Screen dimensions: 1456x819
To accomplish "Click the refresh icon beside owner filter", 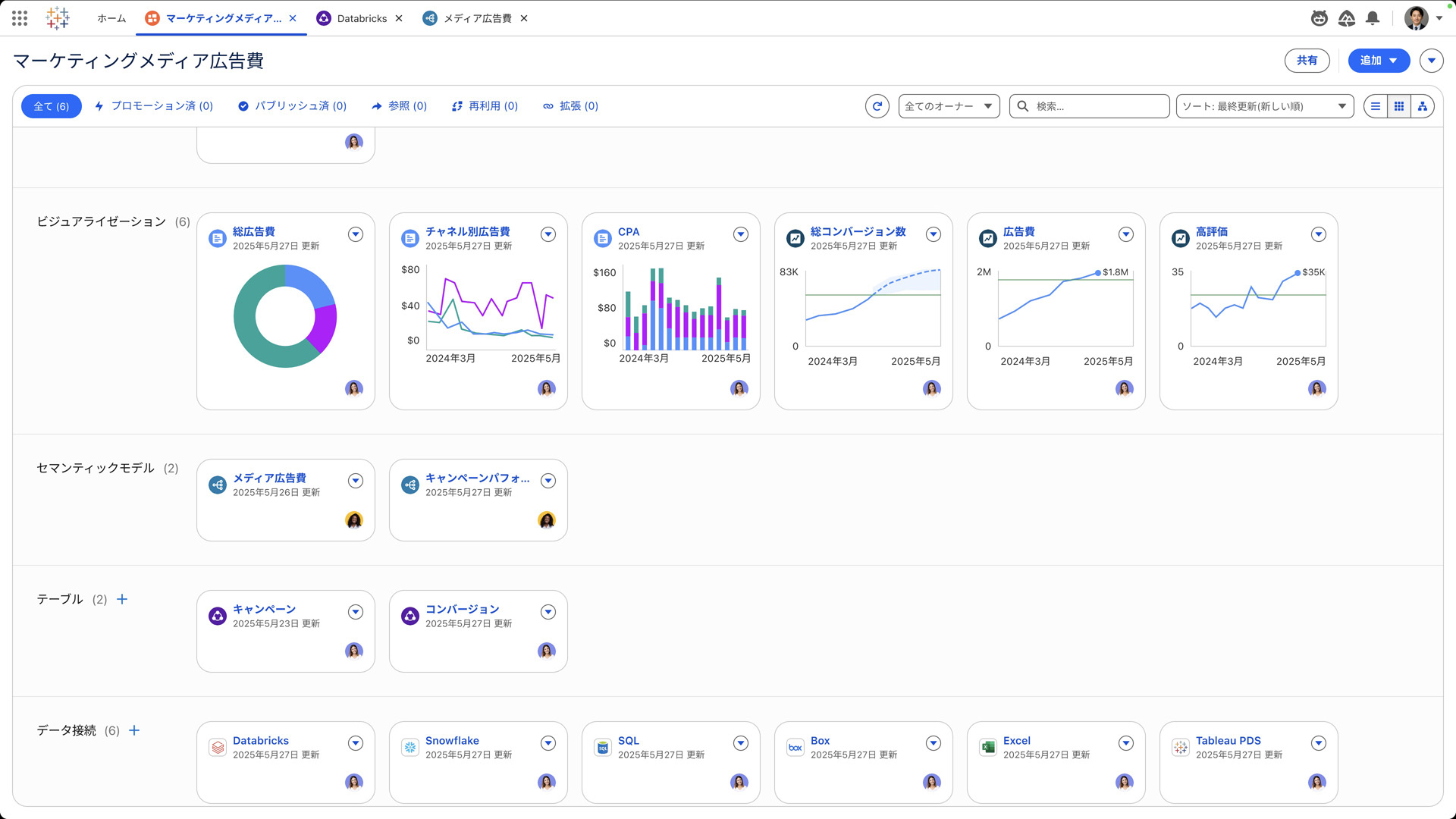I will tap(877, 106).
